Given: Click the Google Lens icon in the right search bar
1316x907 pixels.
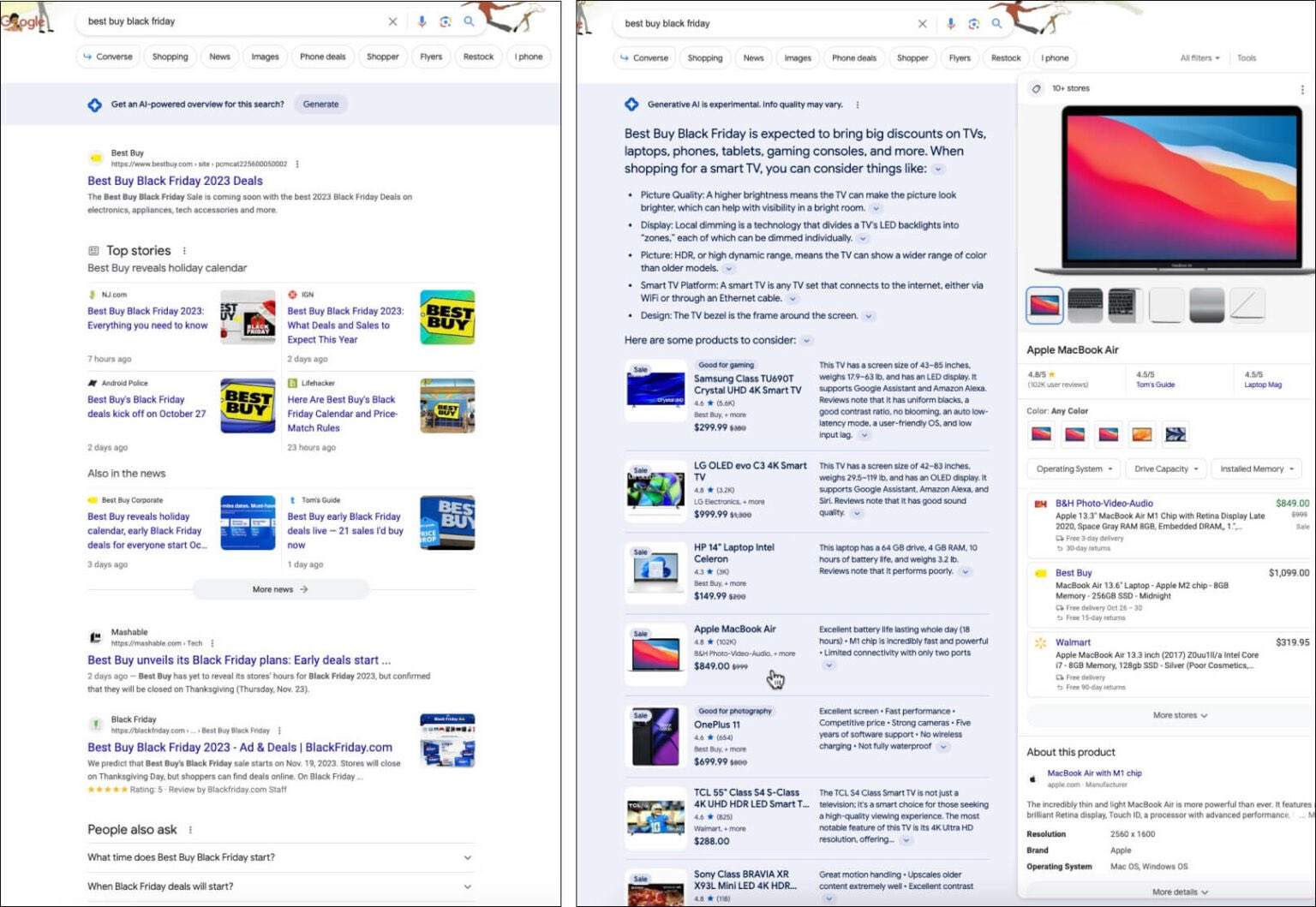Looking at the screenshot, I should pos(973,24).
